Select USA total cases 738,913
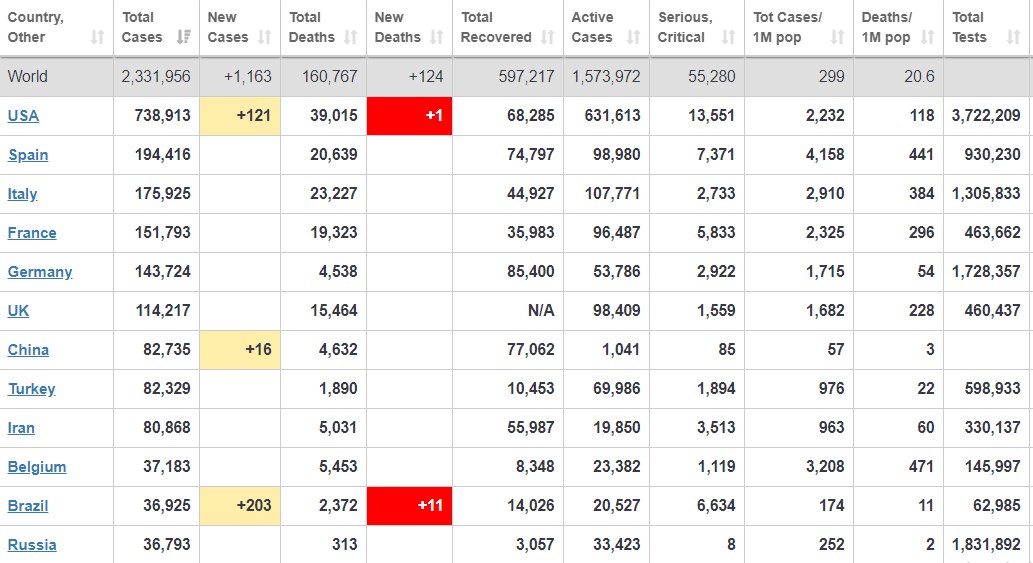1033x563 pixels. pos(163,115)
